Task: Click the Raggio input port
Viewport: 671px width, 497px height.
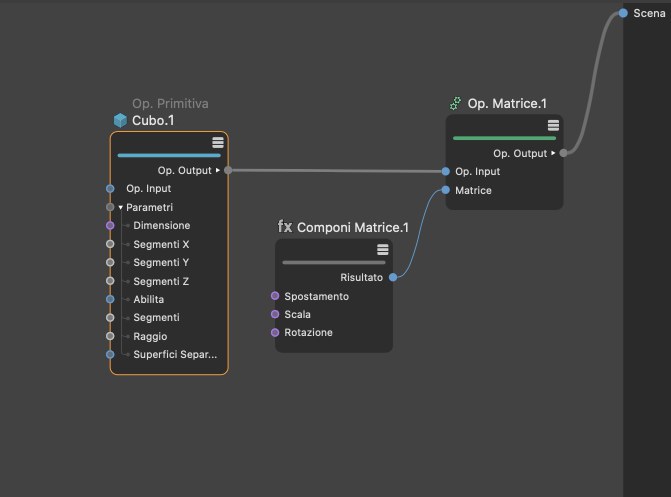Action: click(110, 336)
